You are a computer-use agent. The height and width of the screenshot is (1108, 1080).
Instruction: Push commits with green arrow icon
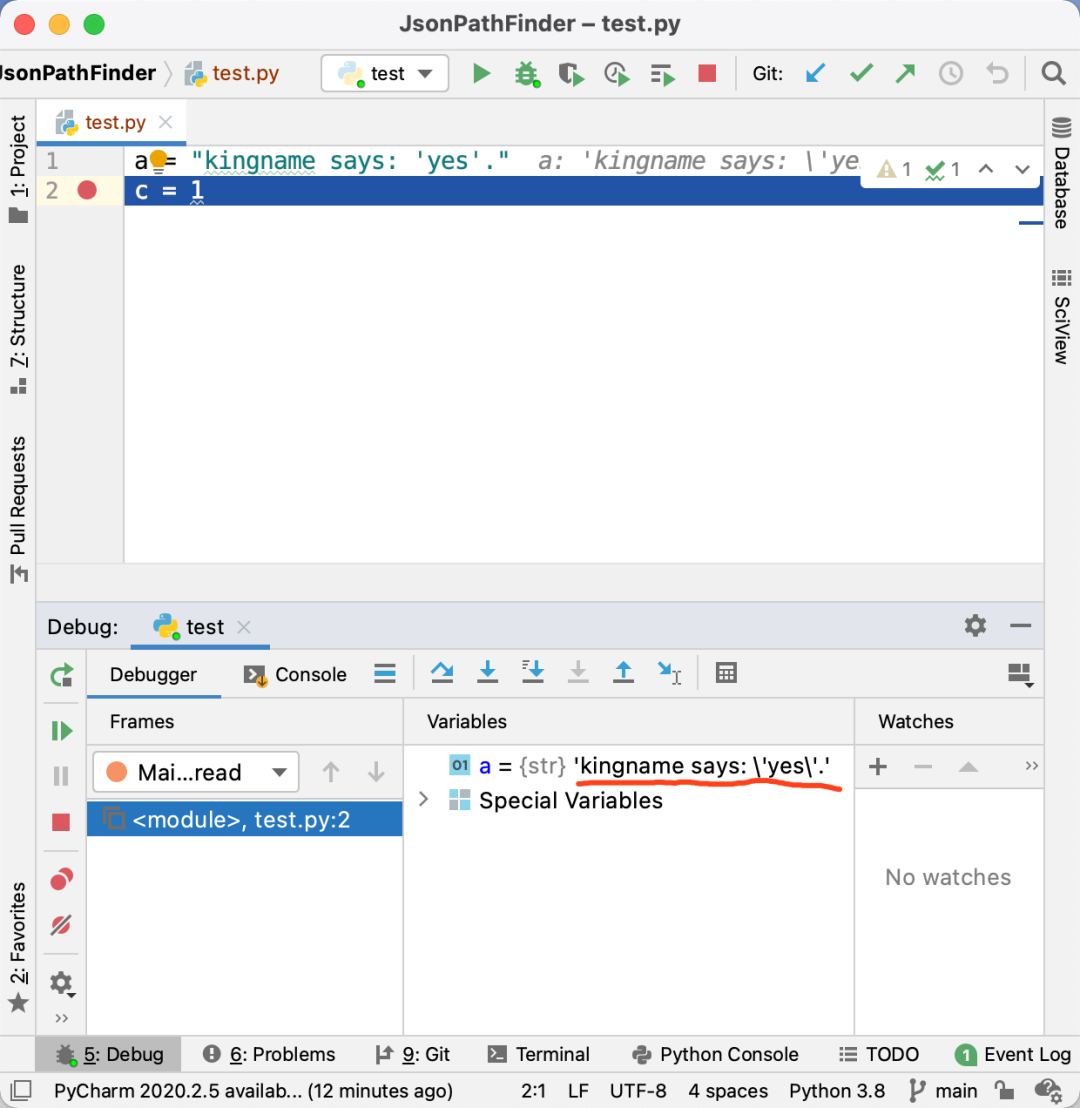pos(905,73)
